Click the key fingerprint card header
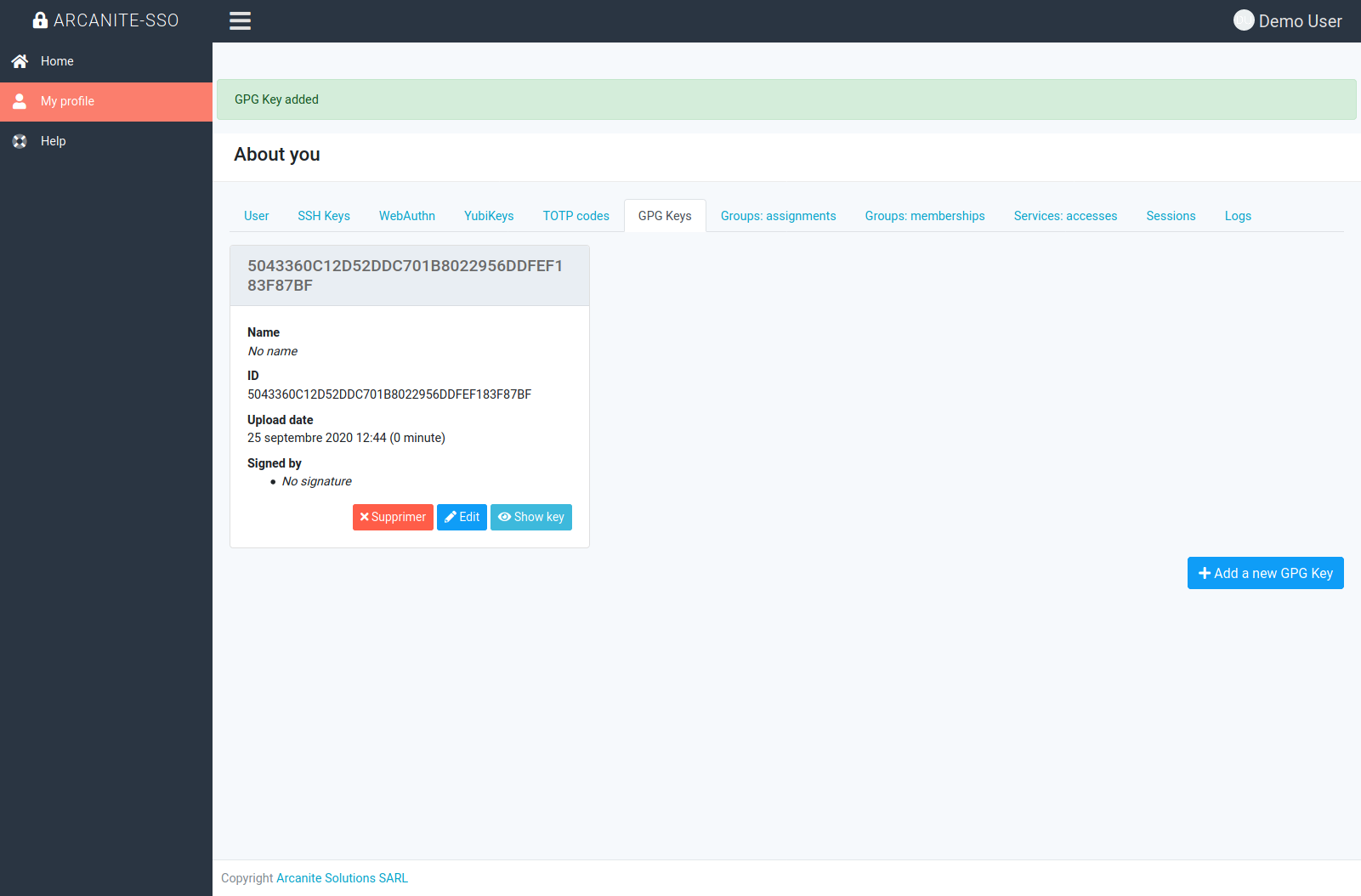The width and height of the screenshot is (1361, 896). (410, 275)
